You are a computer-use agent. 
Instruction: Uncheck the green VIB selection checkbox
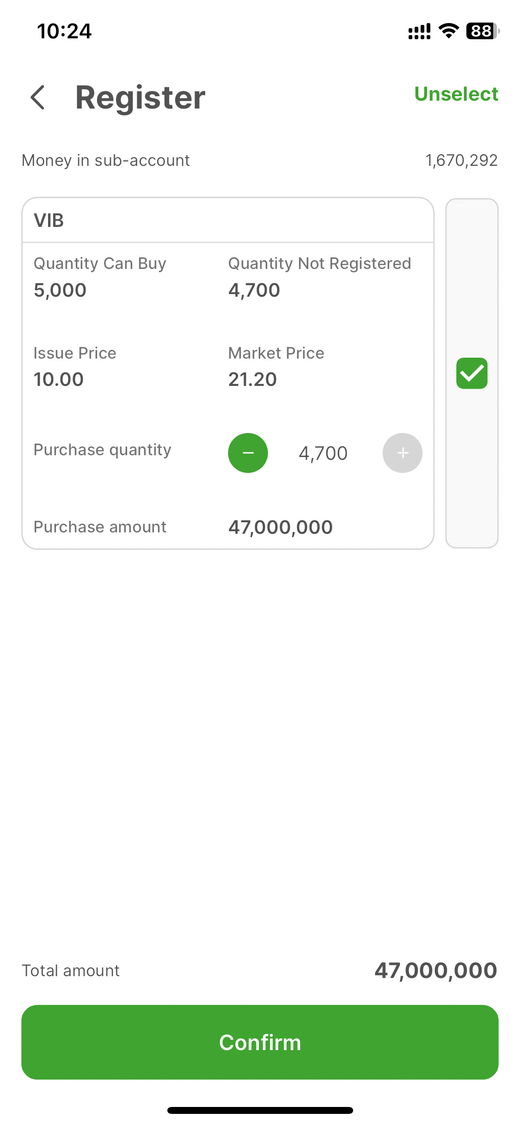(x=472, y=373)
